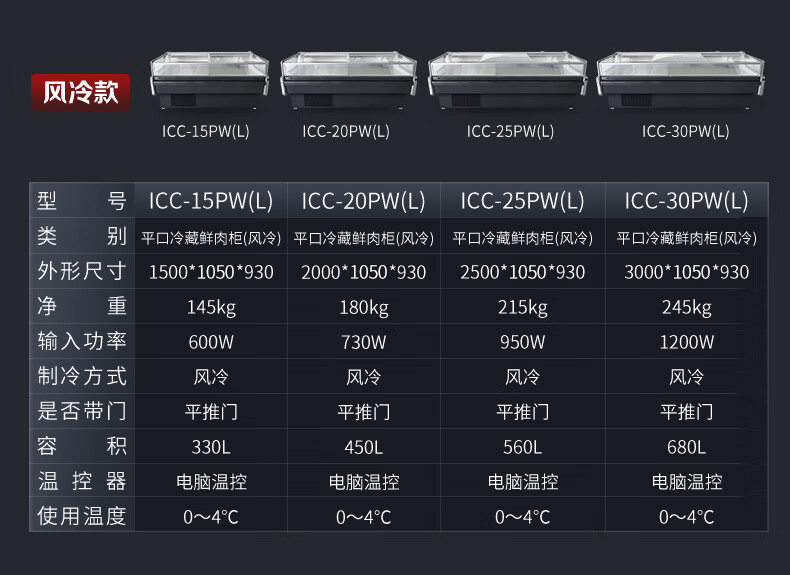Image resolution: width=790 pixels, height=575 pixels.
Task: Click the ICC-25PW(L) table column header
Action: pyautogui.click(x=522, y=201)
